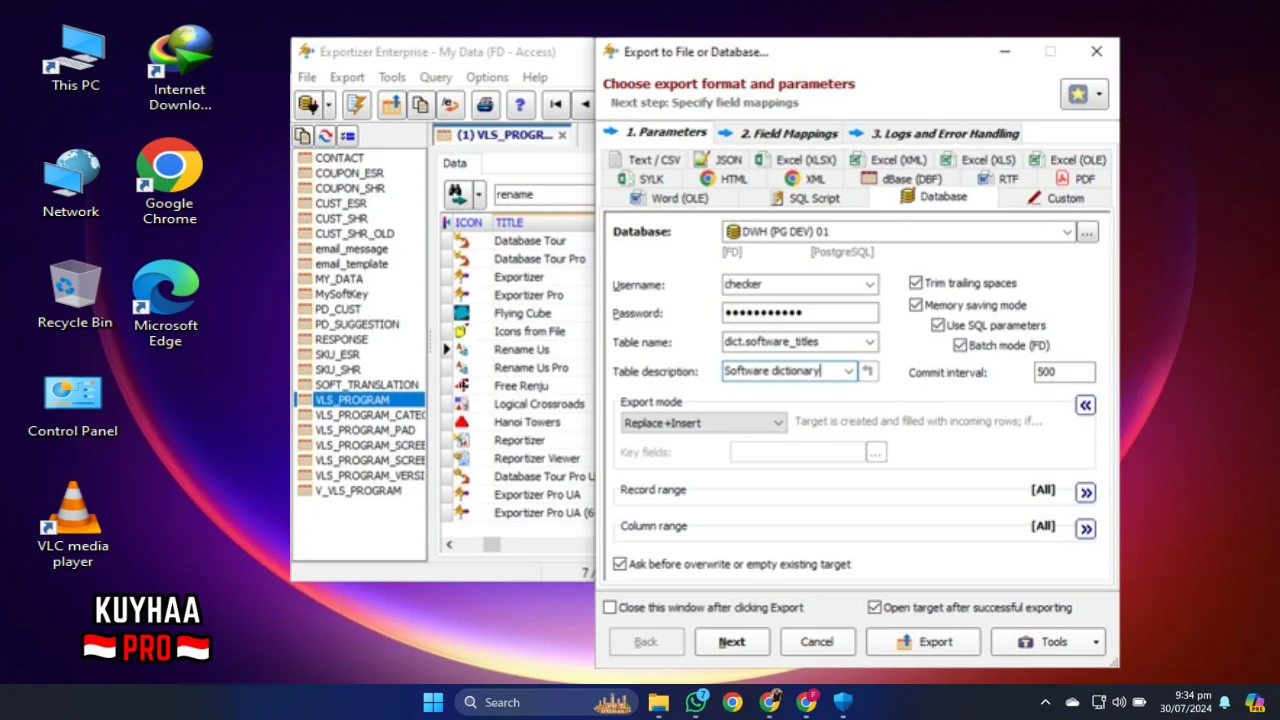Open WhatsApp from the taskbar

tap(696, 702)
